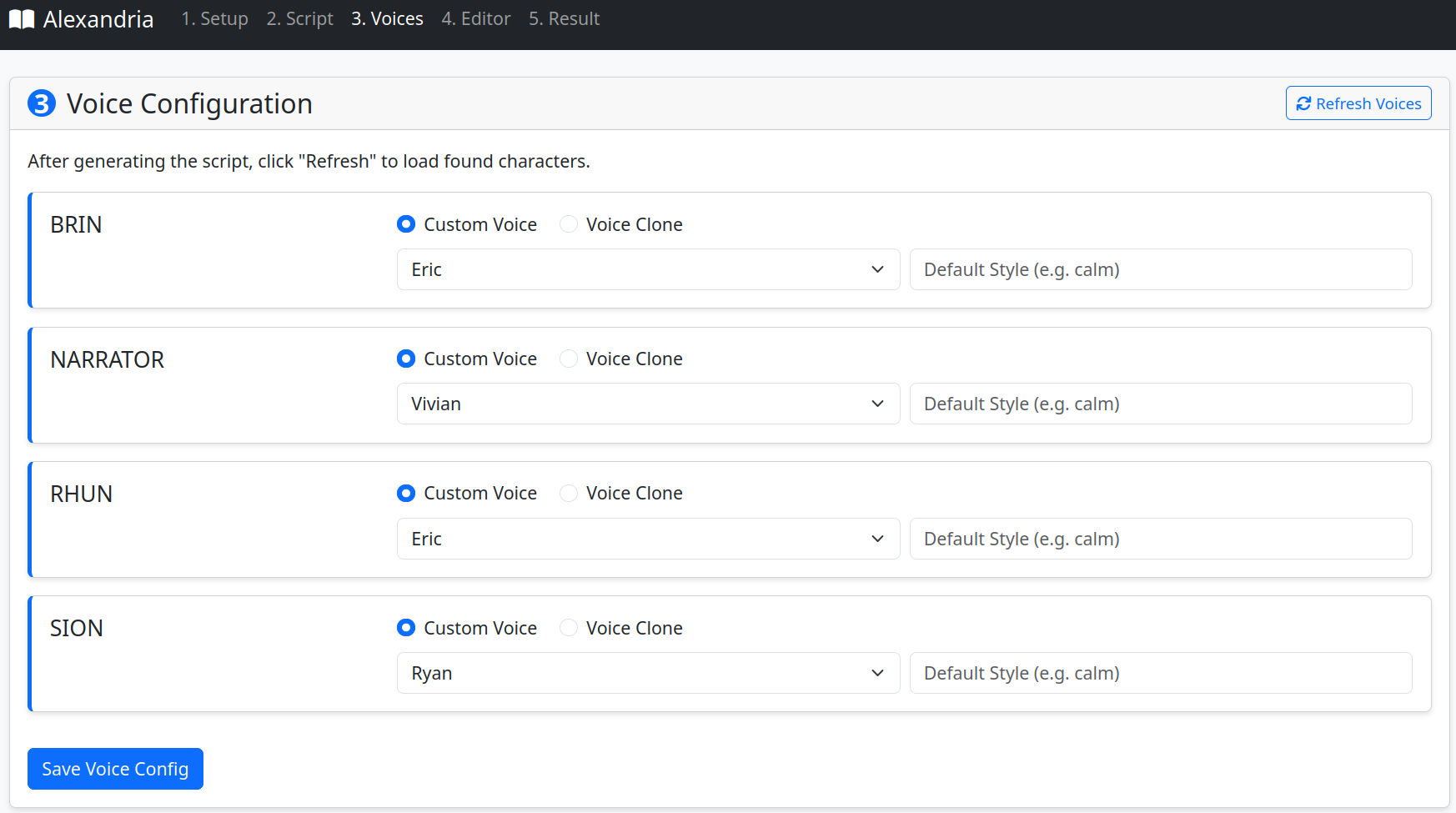Select Custom Voice for SION

click(406, 628)
